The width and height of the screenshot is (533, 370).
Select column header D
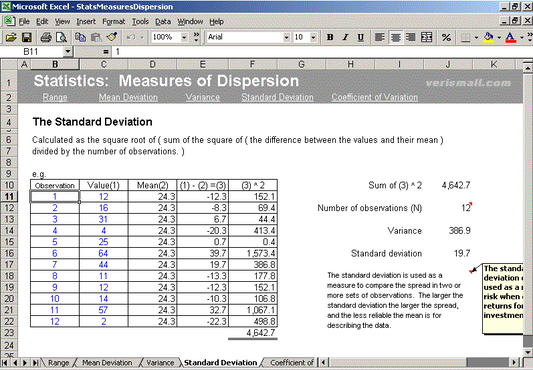point(152,64)
